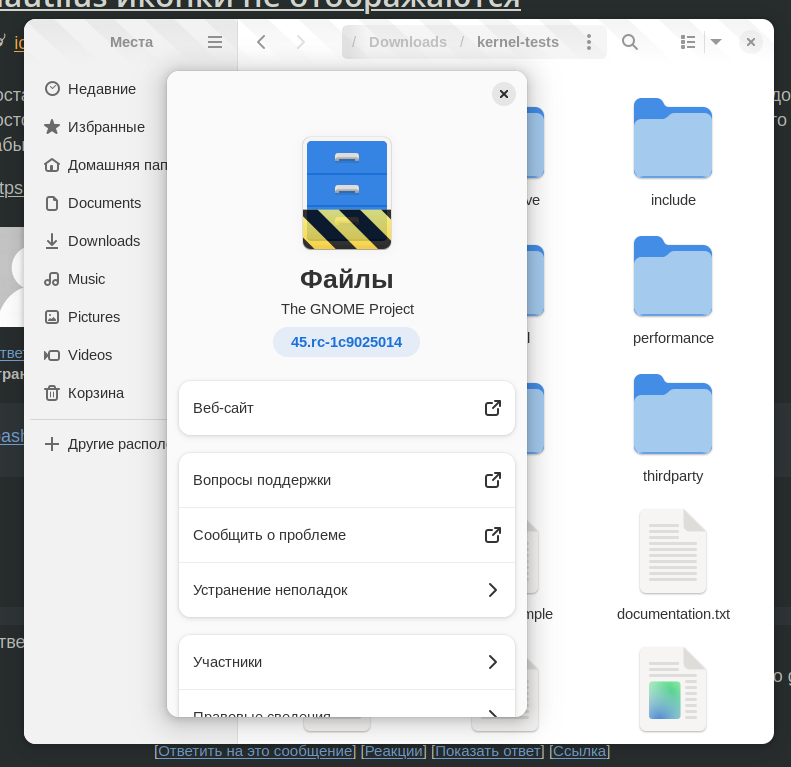The image size is (791, 767).
Task: Select the performance folder
Action: click(x=673, y=291)
